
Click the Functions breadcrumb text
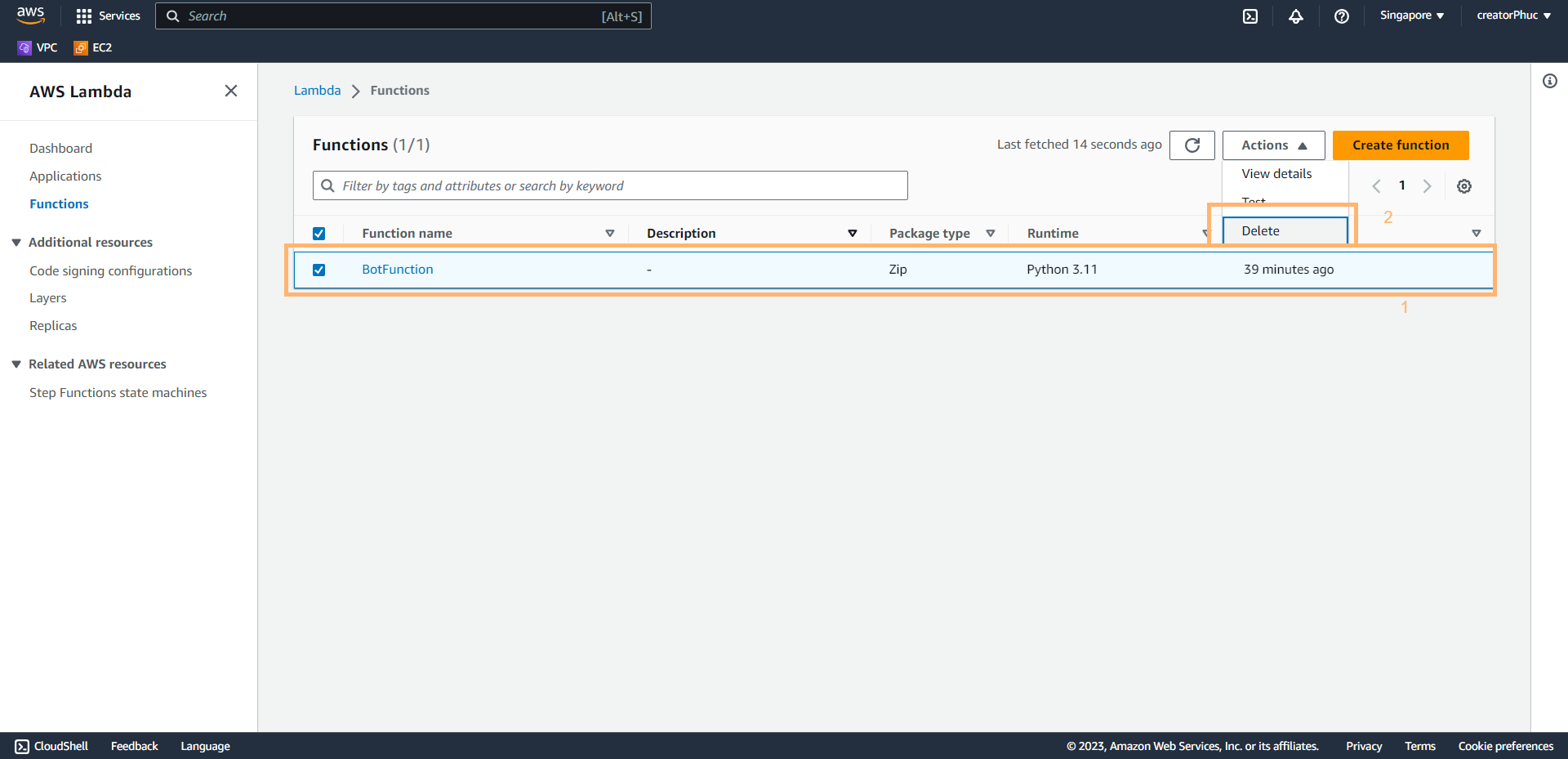(399, 91)
